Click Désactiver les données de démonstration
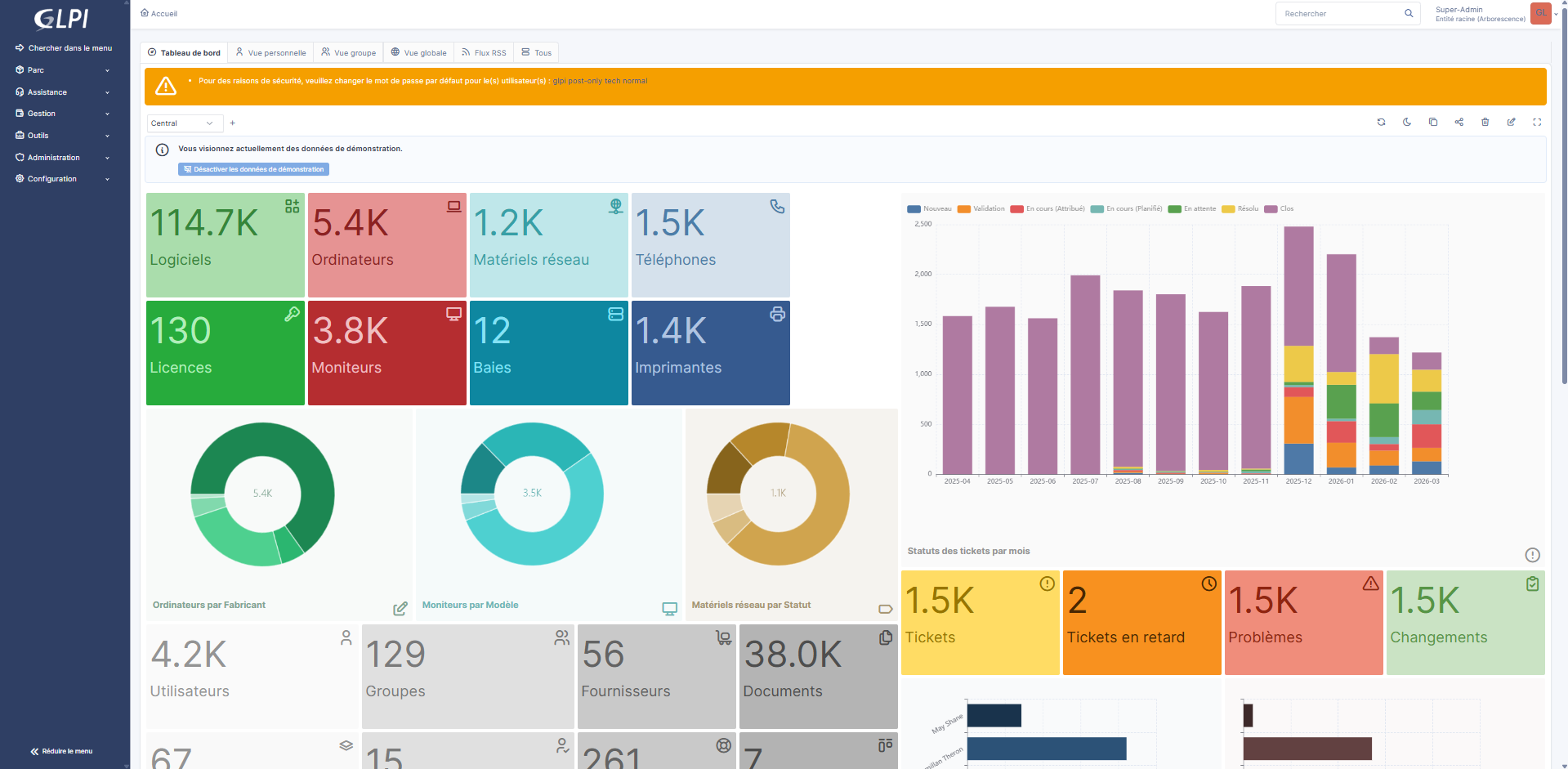 [x=253, y=169]
